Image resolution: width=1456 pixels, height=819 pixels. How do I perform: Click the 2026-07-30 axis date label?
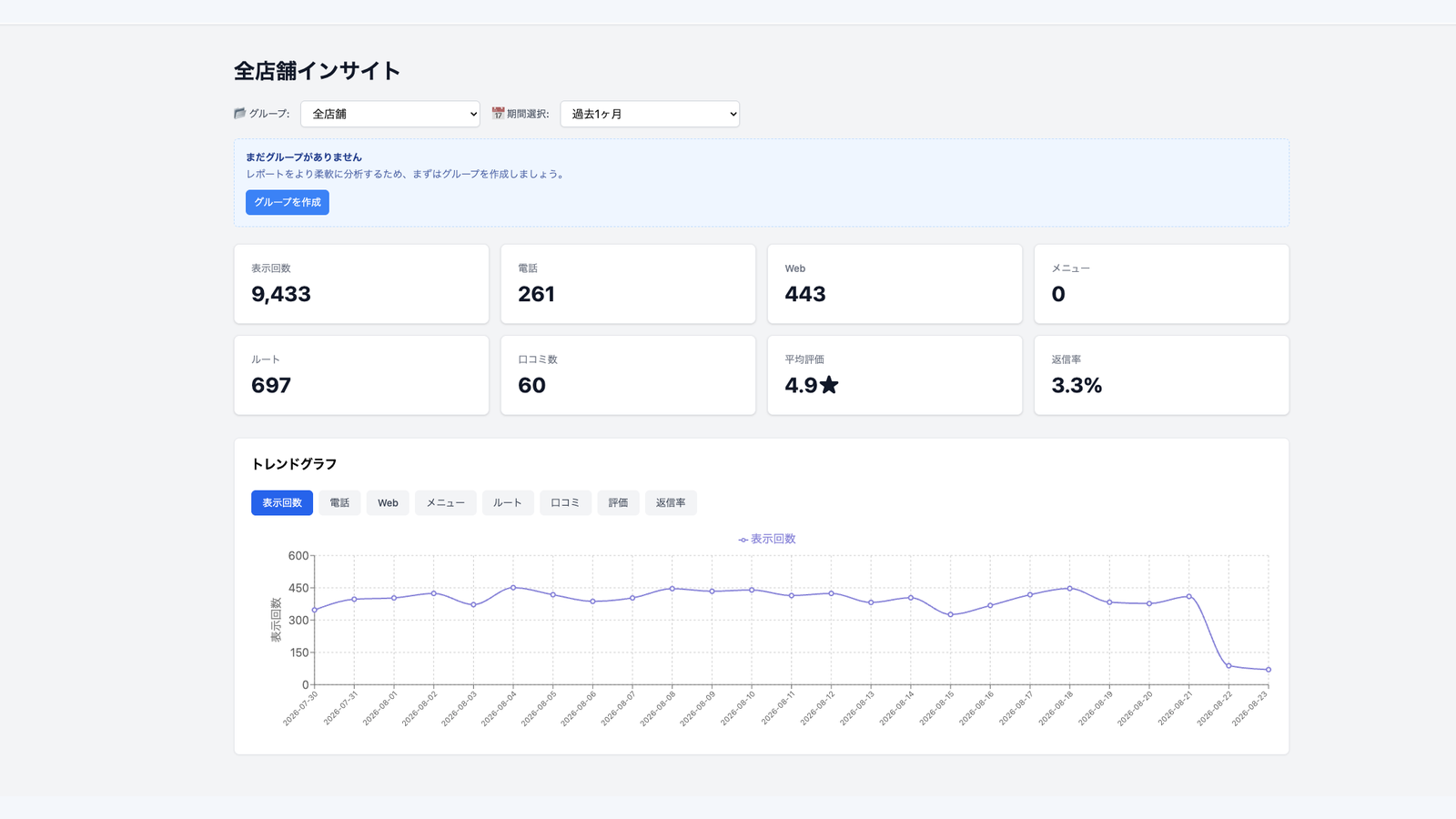(301, 708)
